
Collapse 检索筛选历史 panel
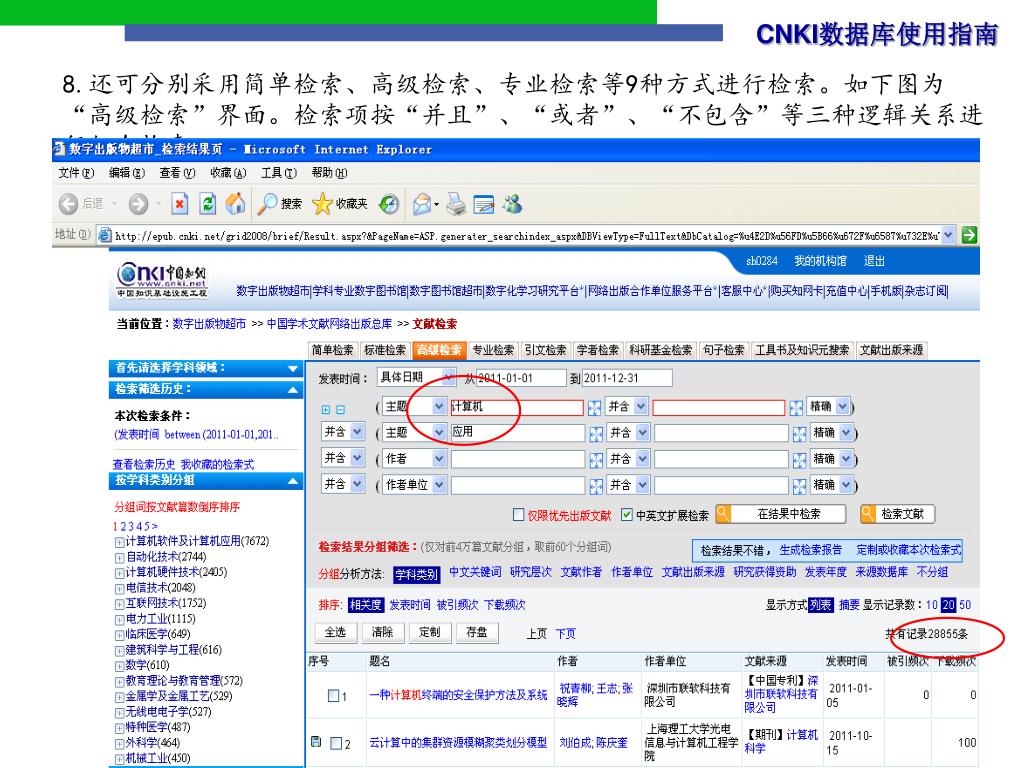pos(293,390)
